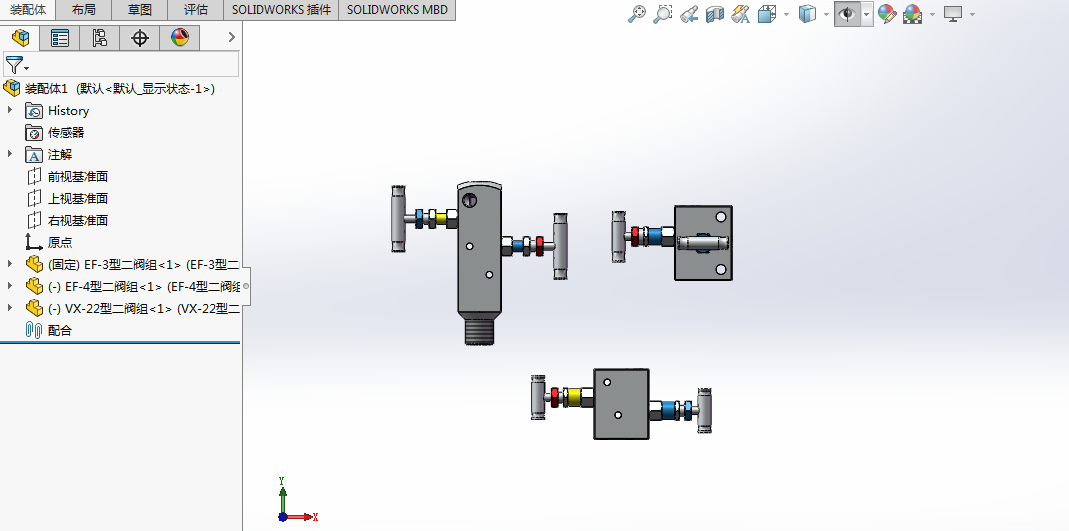Select the Zoom to Area tool
The height and width of the screenshot is (531, 1069).
click(663, 14)
